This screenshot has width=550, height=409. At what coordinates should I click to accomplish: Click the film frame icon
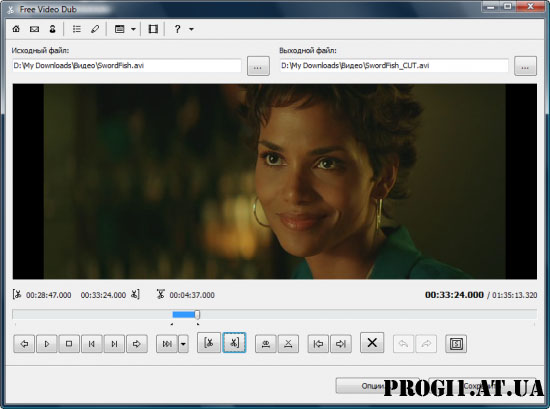[x=153, y=29]
